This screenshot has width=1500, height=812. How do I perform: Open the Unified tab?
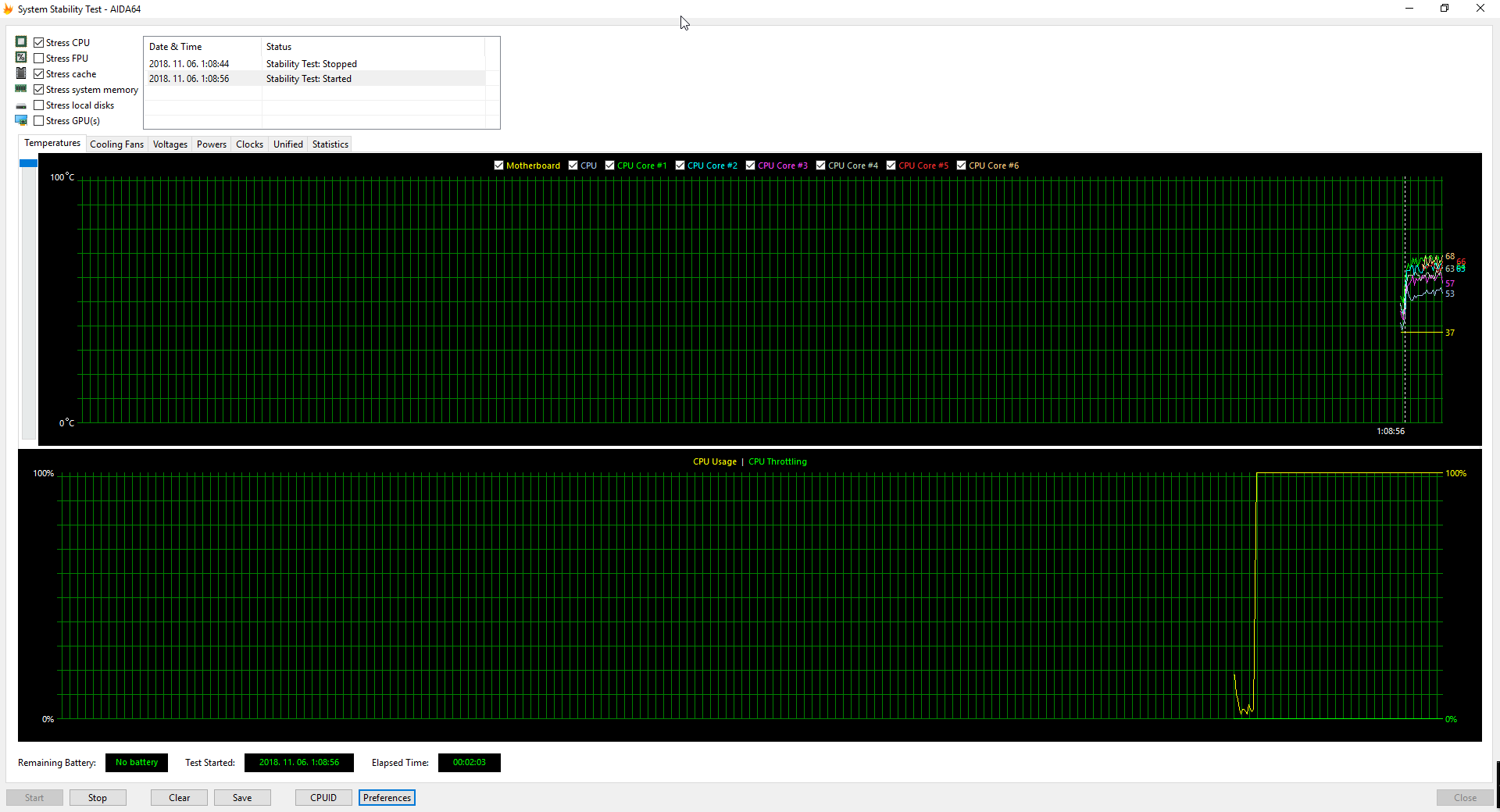pos(288,144)
